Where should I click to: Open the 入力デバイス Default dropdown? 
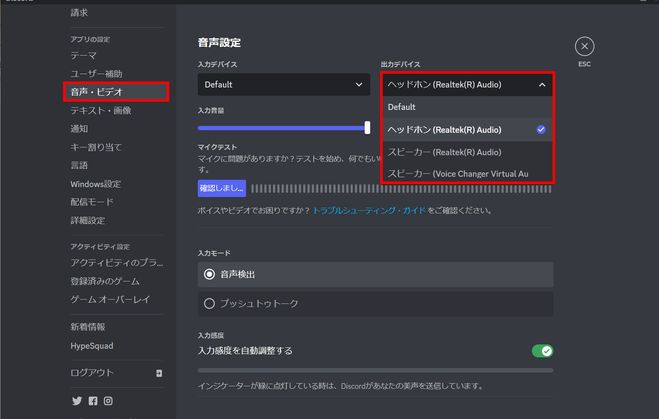[284, 85]
